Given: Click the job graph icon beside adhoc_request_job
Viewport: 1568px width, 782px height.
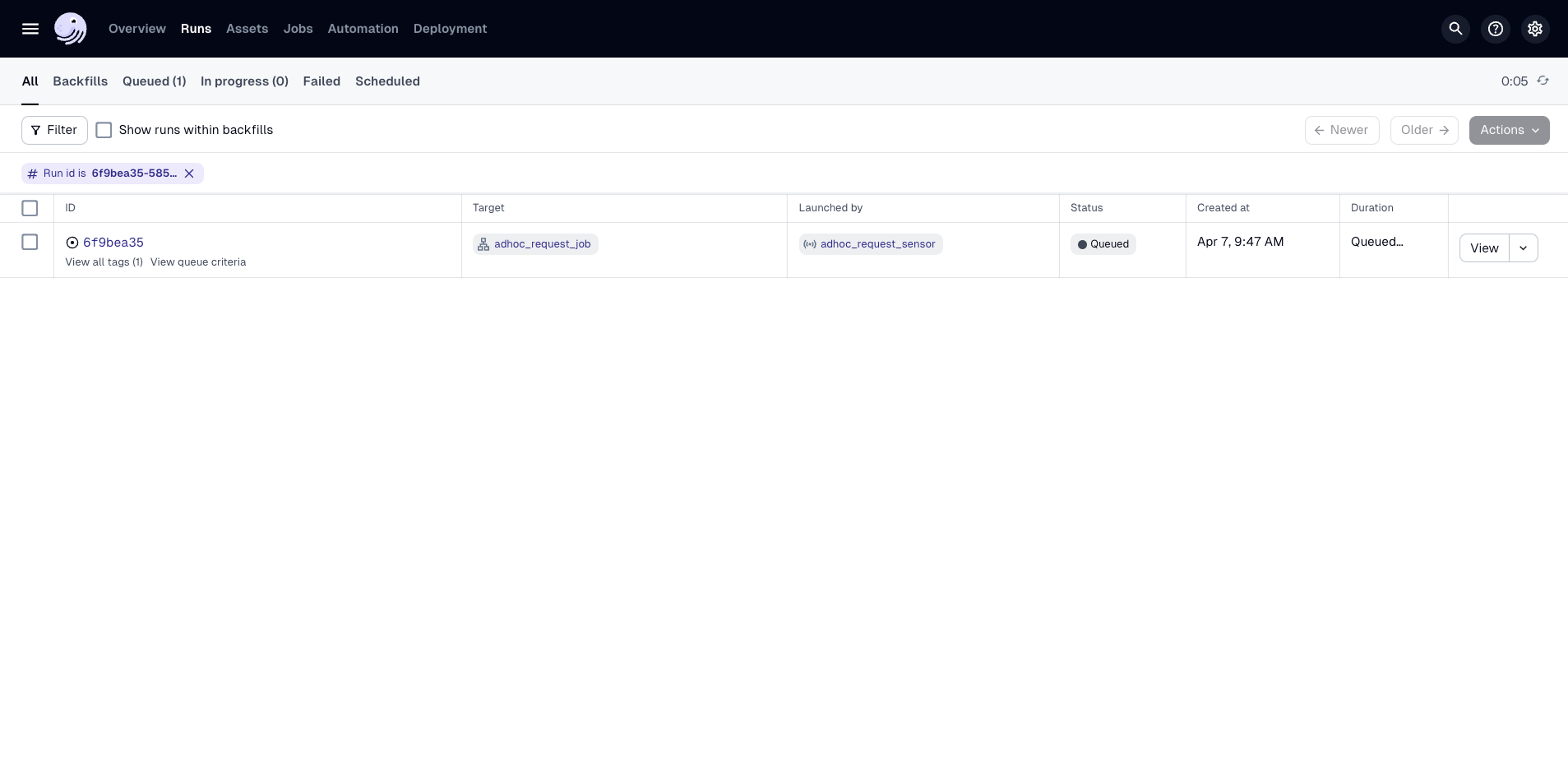Looking at the screenshot, I should point(483,244).
